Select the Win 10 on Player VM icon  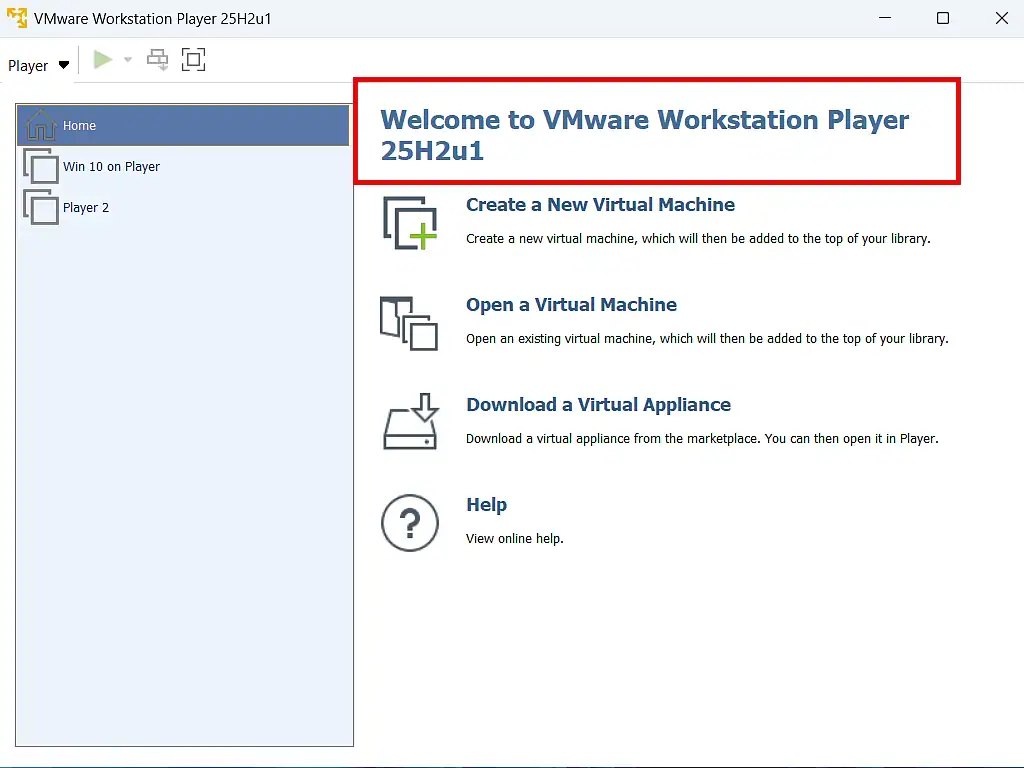(x=41, y=166)
